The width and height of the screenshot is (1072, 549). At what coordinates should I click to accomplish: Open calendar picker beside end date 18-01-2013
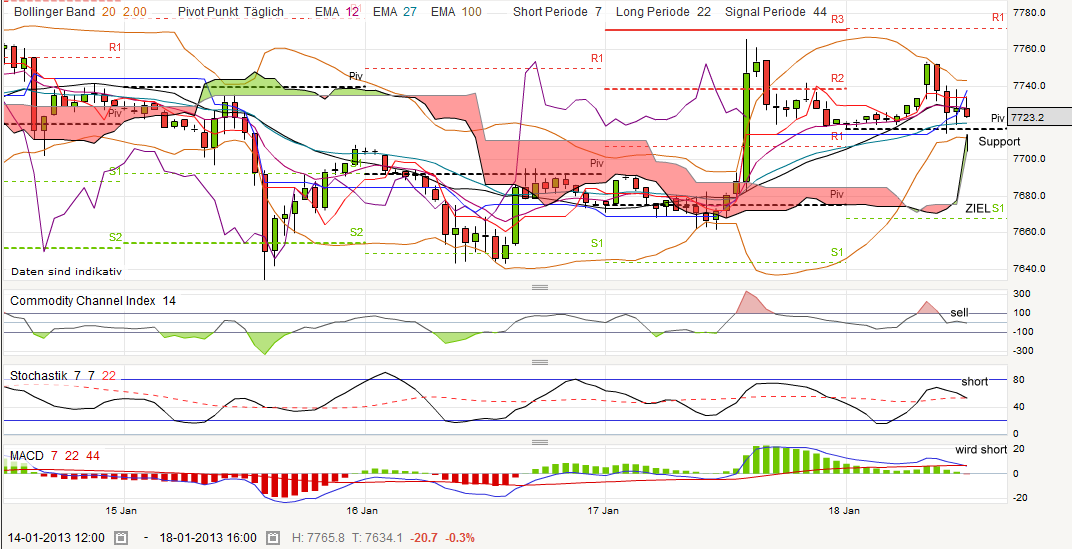click(273, 537)
